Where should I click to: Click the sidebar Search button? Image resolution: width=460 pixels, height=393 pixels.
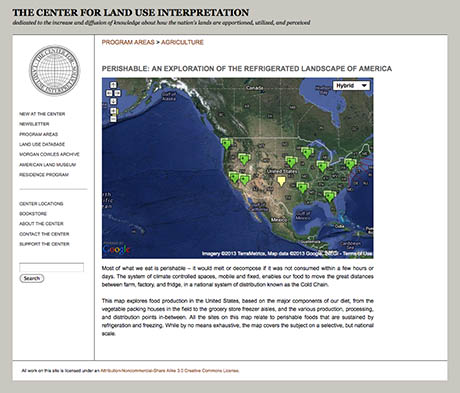point(32,278)
